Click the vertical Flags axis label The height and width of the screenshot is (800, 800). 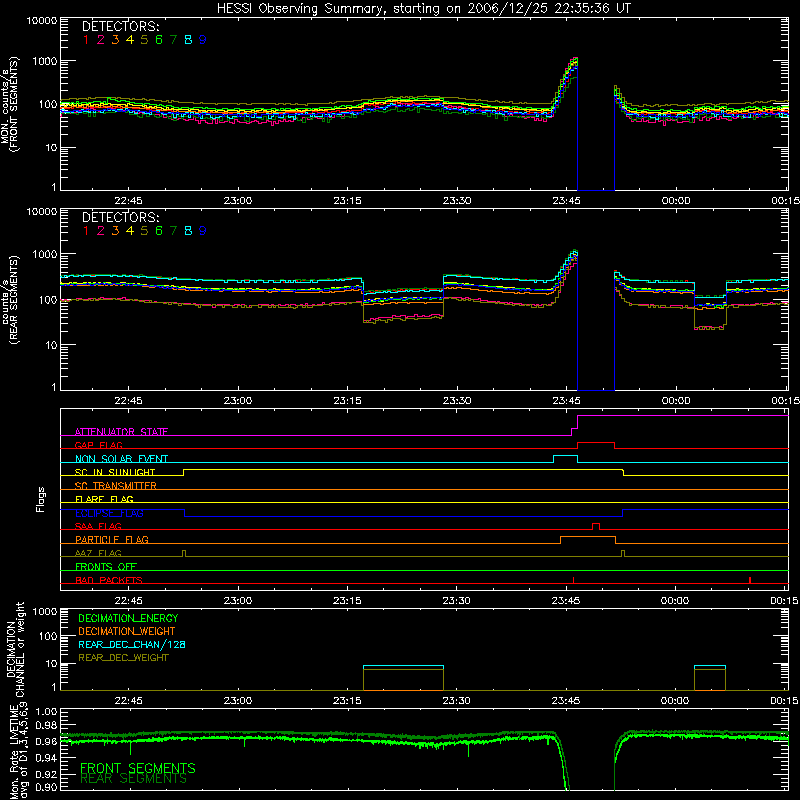(x=41, y=499)
